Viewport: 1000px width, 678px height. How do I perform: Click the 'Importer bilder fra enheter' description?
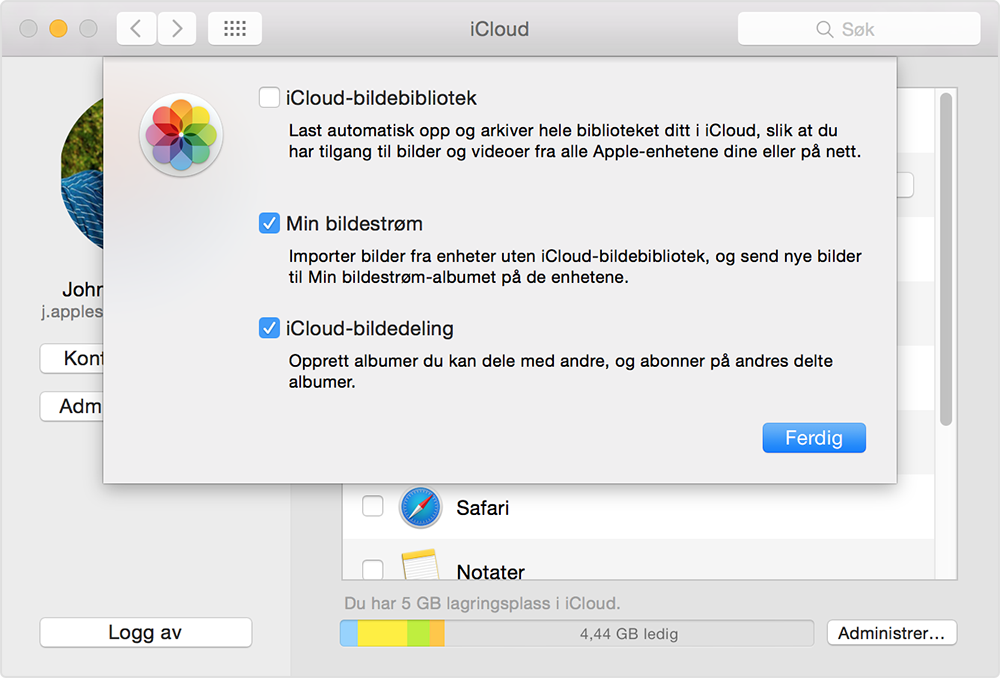(x=575, y=267)
